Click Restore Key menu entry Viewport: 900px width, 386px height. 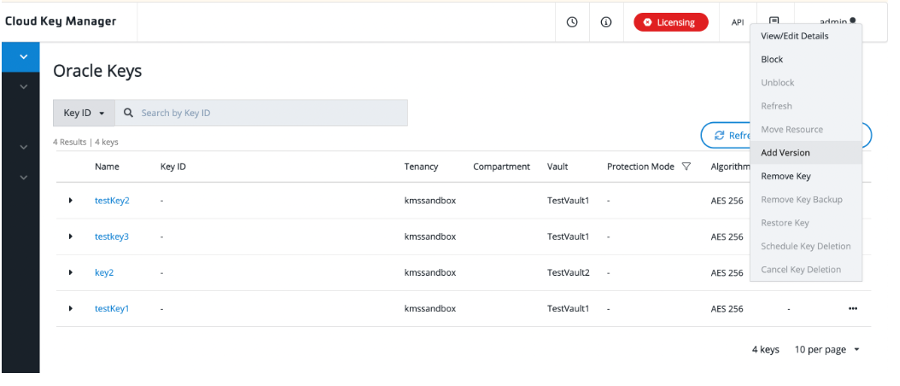[x=805, y=223]
